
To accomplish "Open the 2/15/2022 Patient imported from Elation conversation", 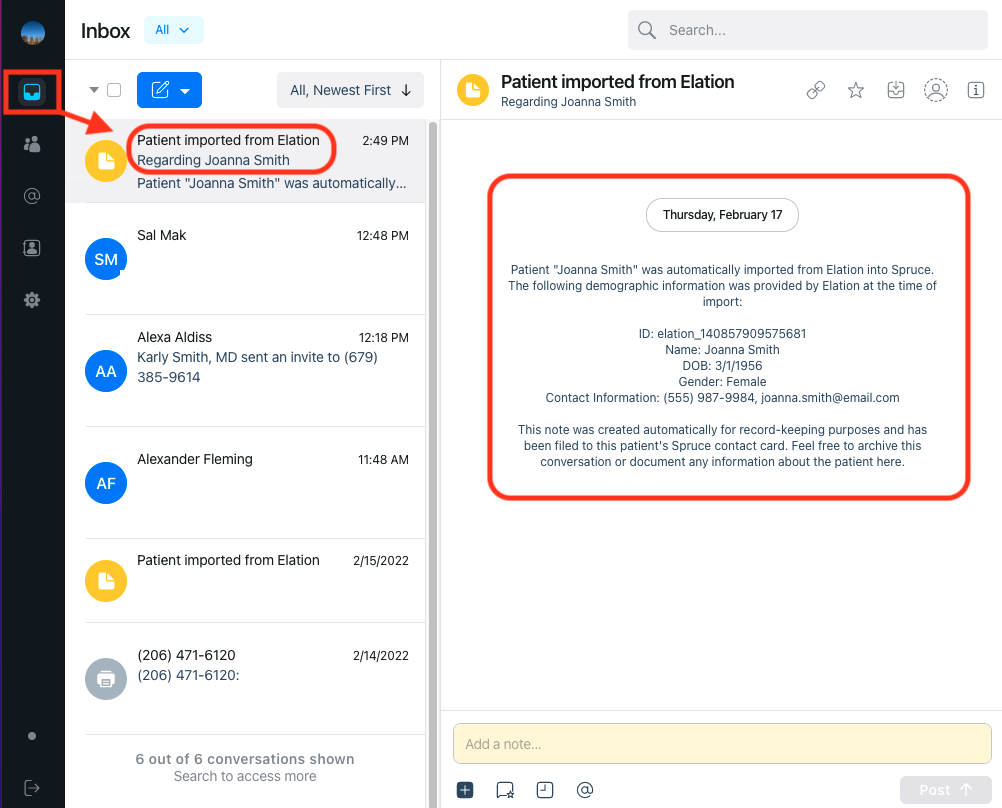I will tap(246, 580).
